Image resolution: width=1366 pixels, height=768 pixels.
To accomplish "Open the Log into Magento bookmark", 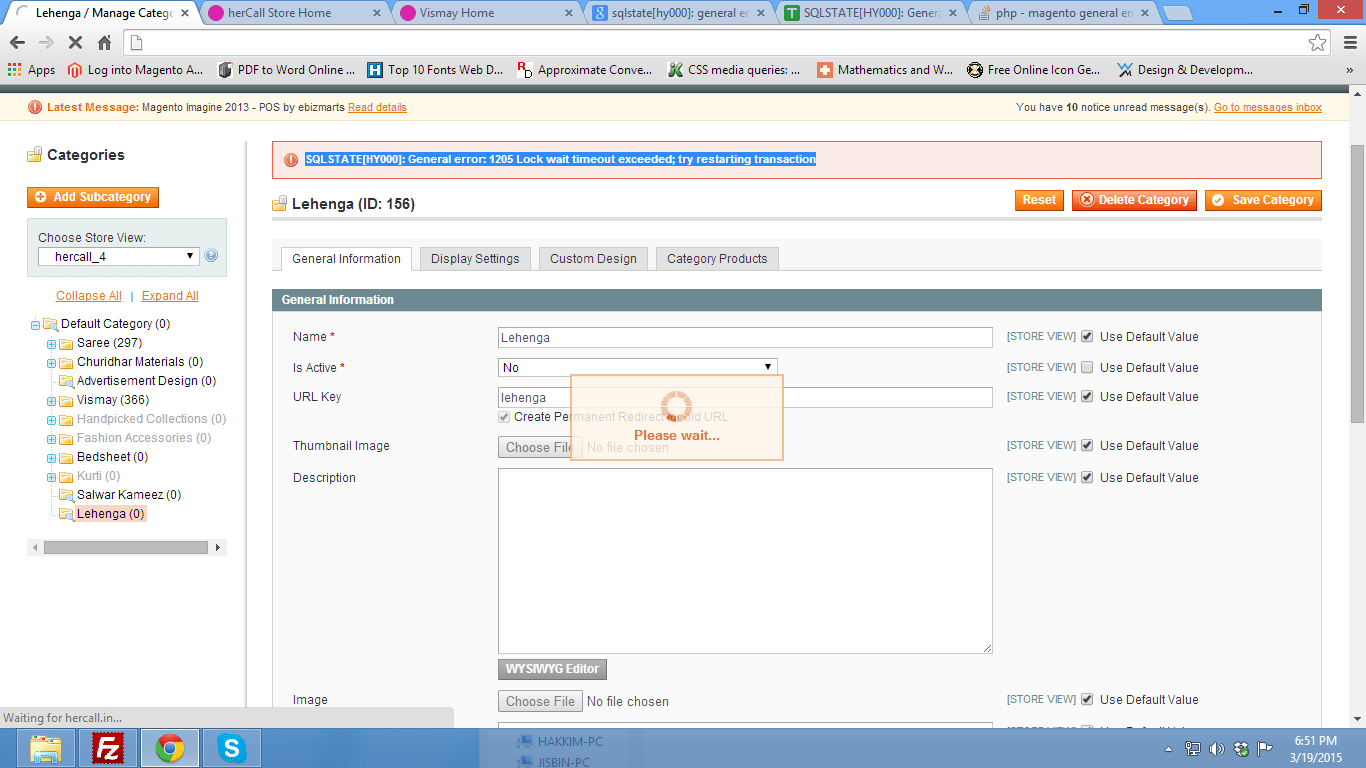I will coord(135,70).
